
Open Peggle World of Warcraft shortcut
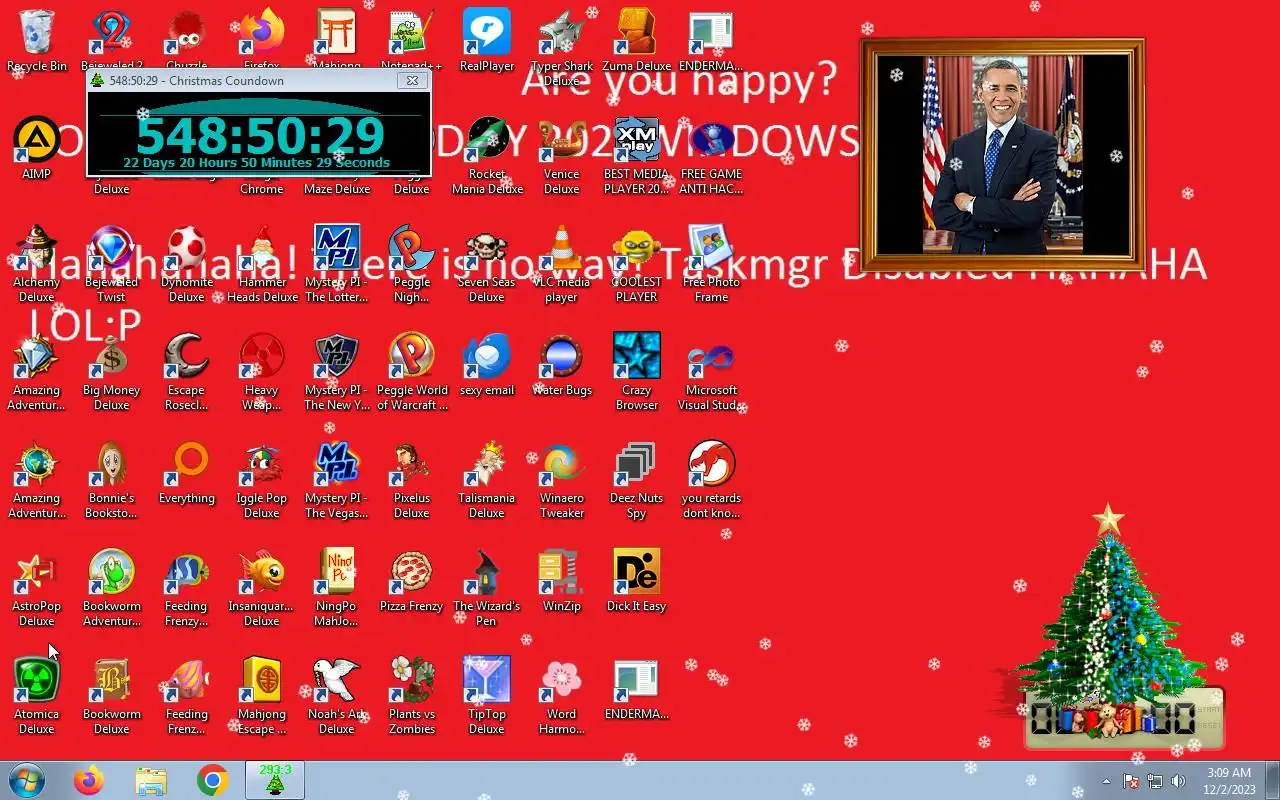(x=412, y=371)
